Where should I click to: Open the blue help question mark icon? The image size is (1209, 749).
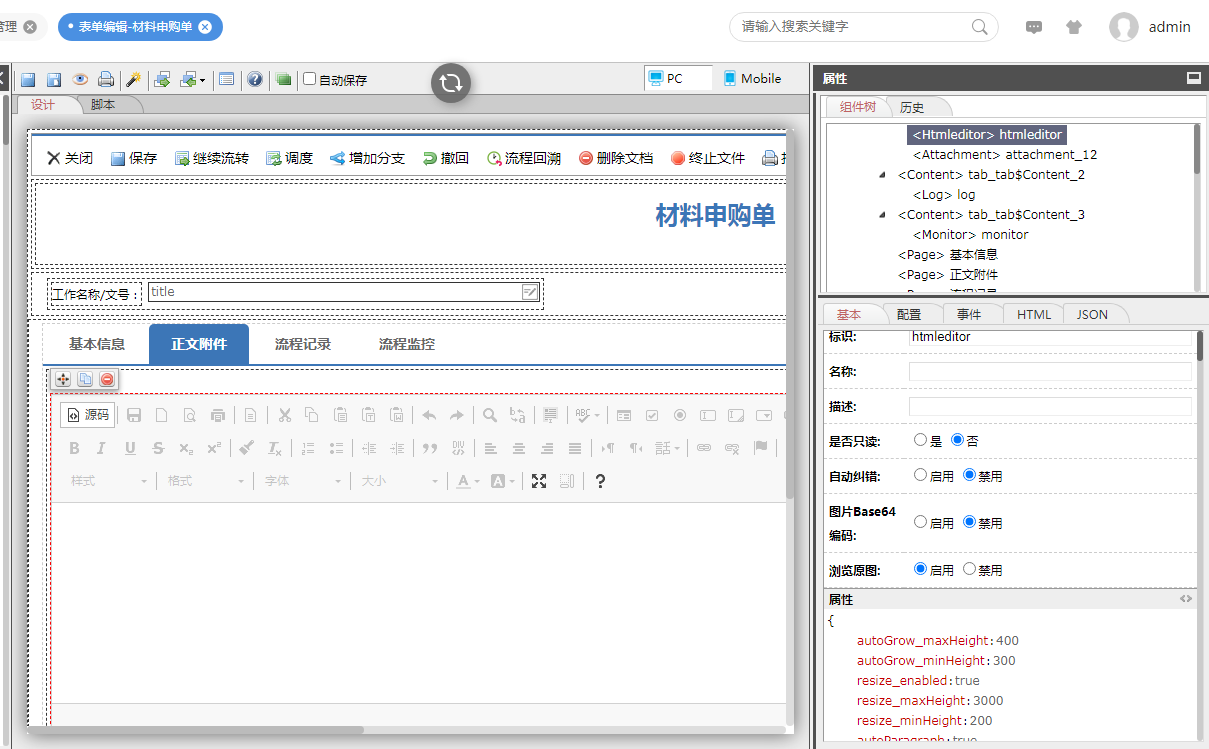tap(255, 79)
